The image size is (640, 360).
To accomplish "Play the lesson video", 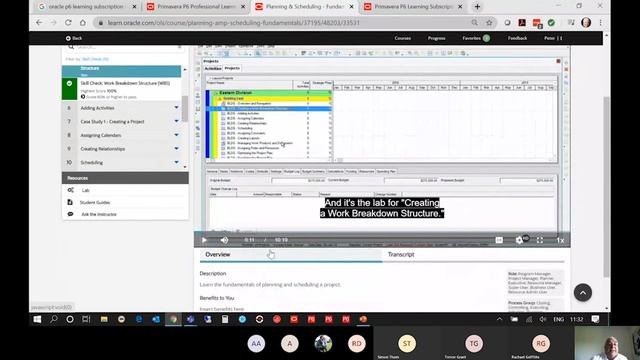I will (204, 240).
